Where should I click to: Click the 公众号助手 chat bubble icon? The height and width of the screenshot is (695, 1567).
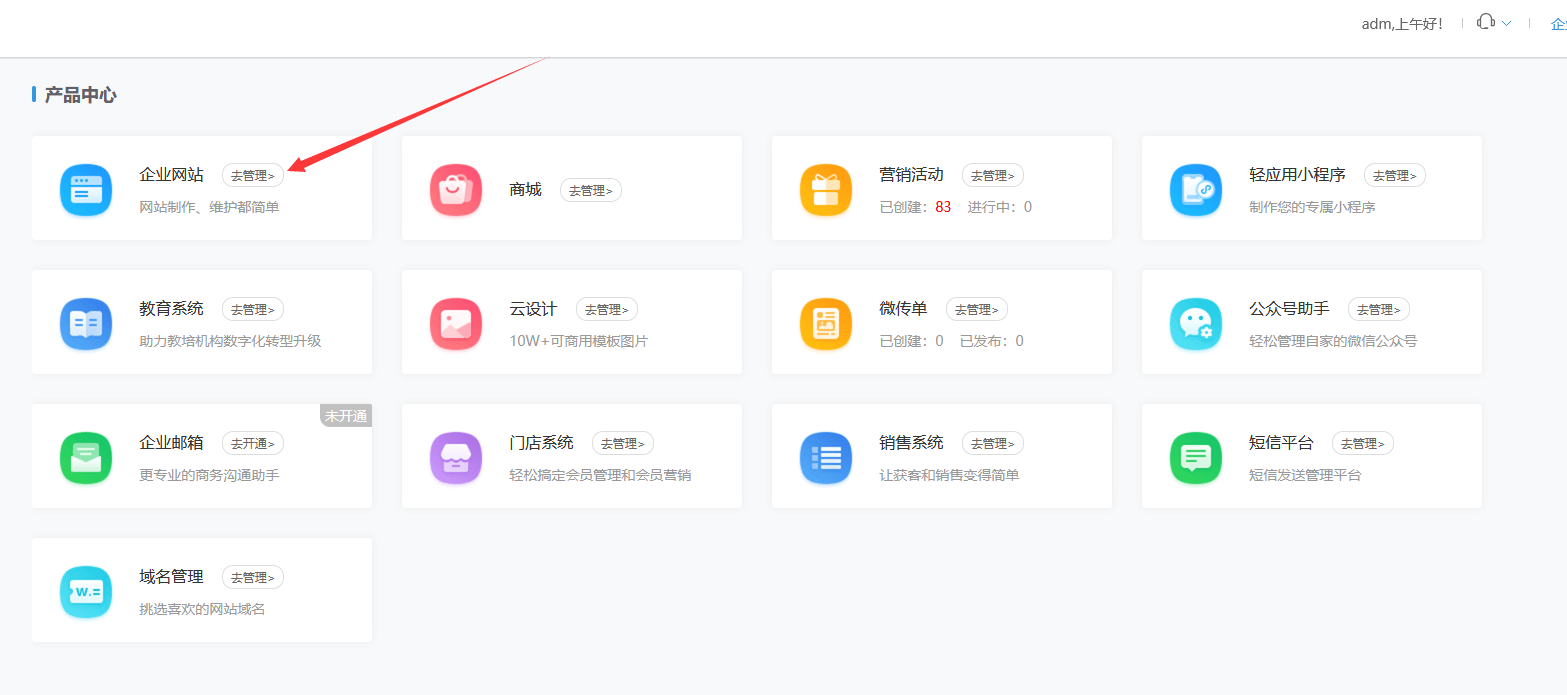(1196, 324)
